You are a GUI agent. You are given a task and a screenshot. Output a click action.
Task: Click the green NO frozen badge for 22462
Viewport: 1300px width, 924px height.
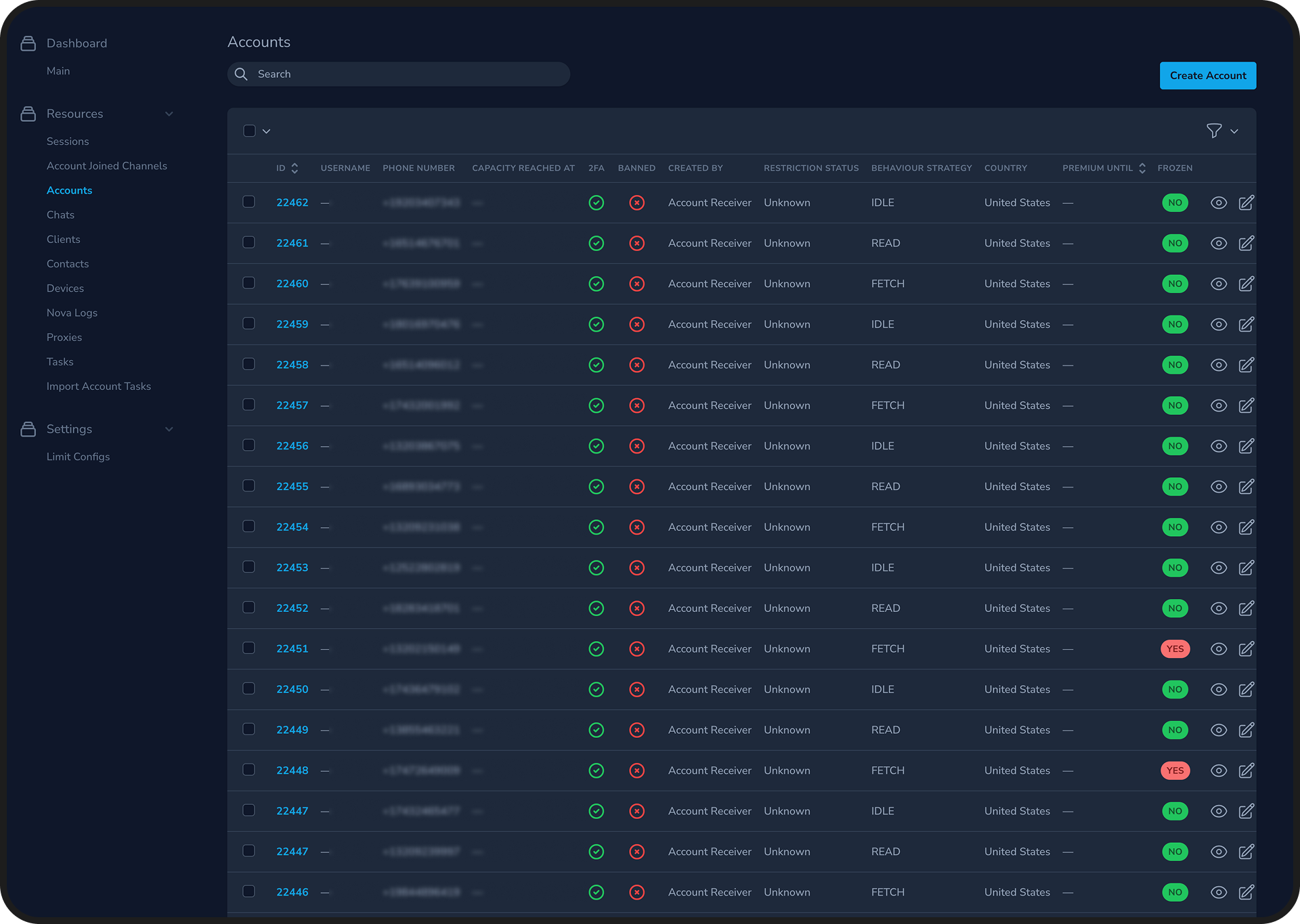pyautogui.click(x=1175, y=202)
